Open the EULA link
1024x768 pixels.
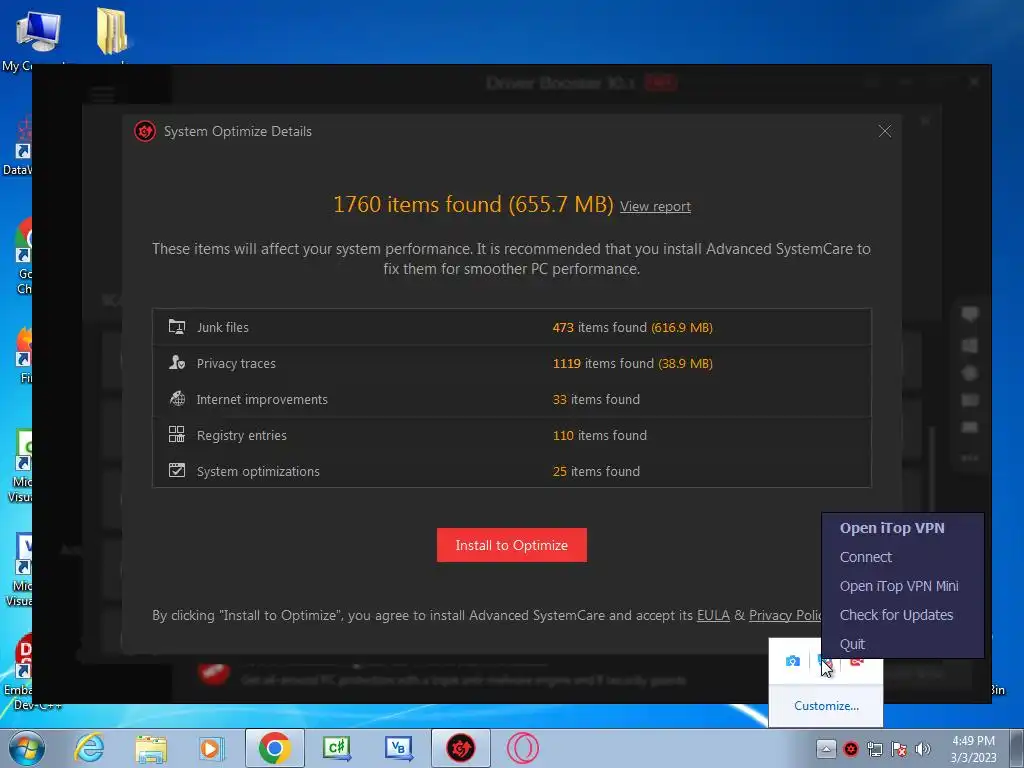tap(713, 615)
